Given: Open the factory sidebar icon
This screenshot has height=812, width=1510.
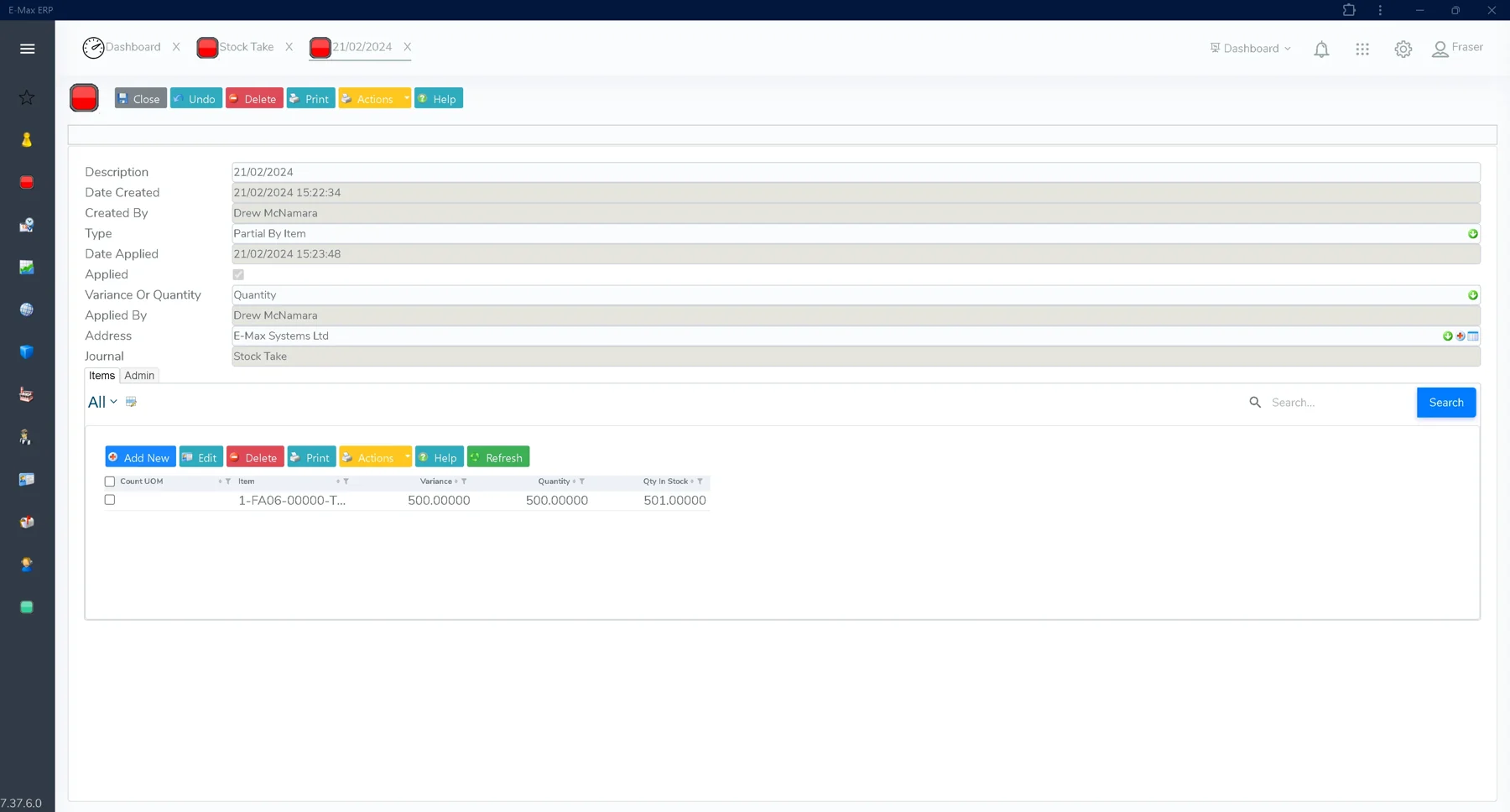Looking at the screenshot, I should pyautogui.click(x=27, y=394).
